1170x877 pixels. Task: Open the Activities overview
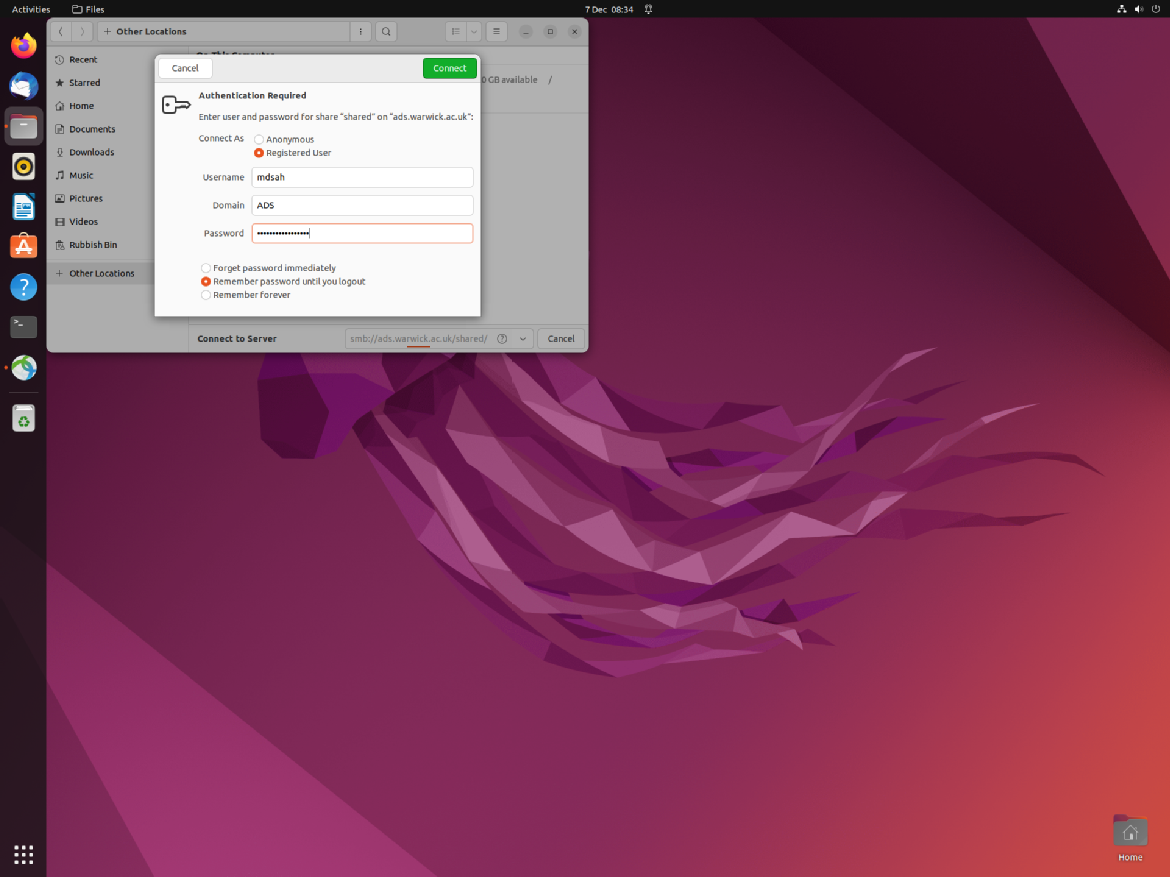31,9
